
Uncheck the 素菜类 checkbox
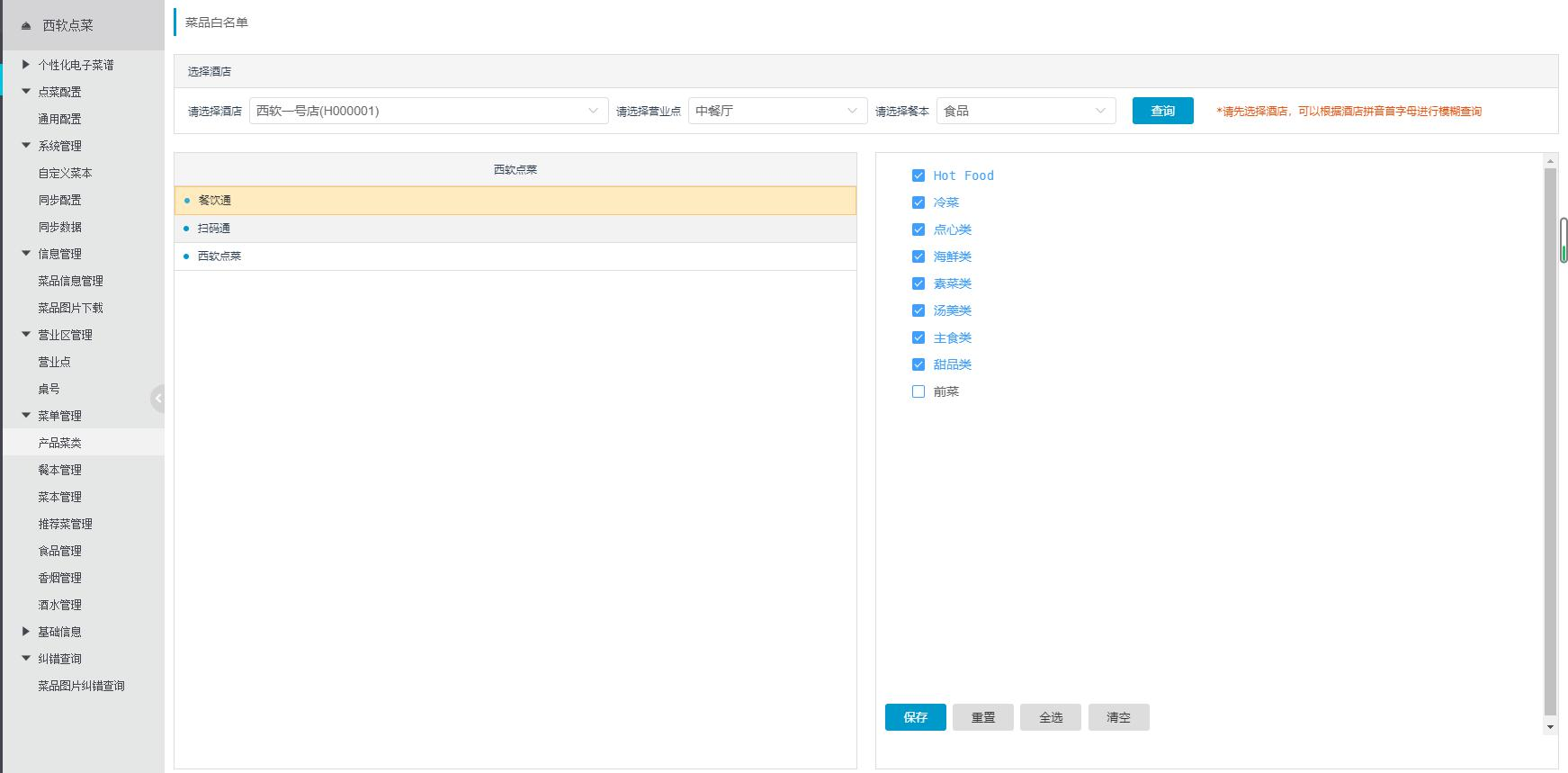[x=918, y=283]
